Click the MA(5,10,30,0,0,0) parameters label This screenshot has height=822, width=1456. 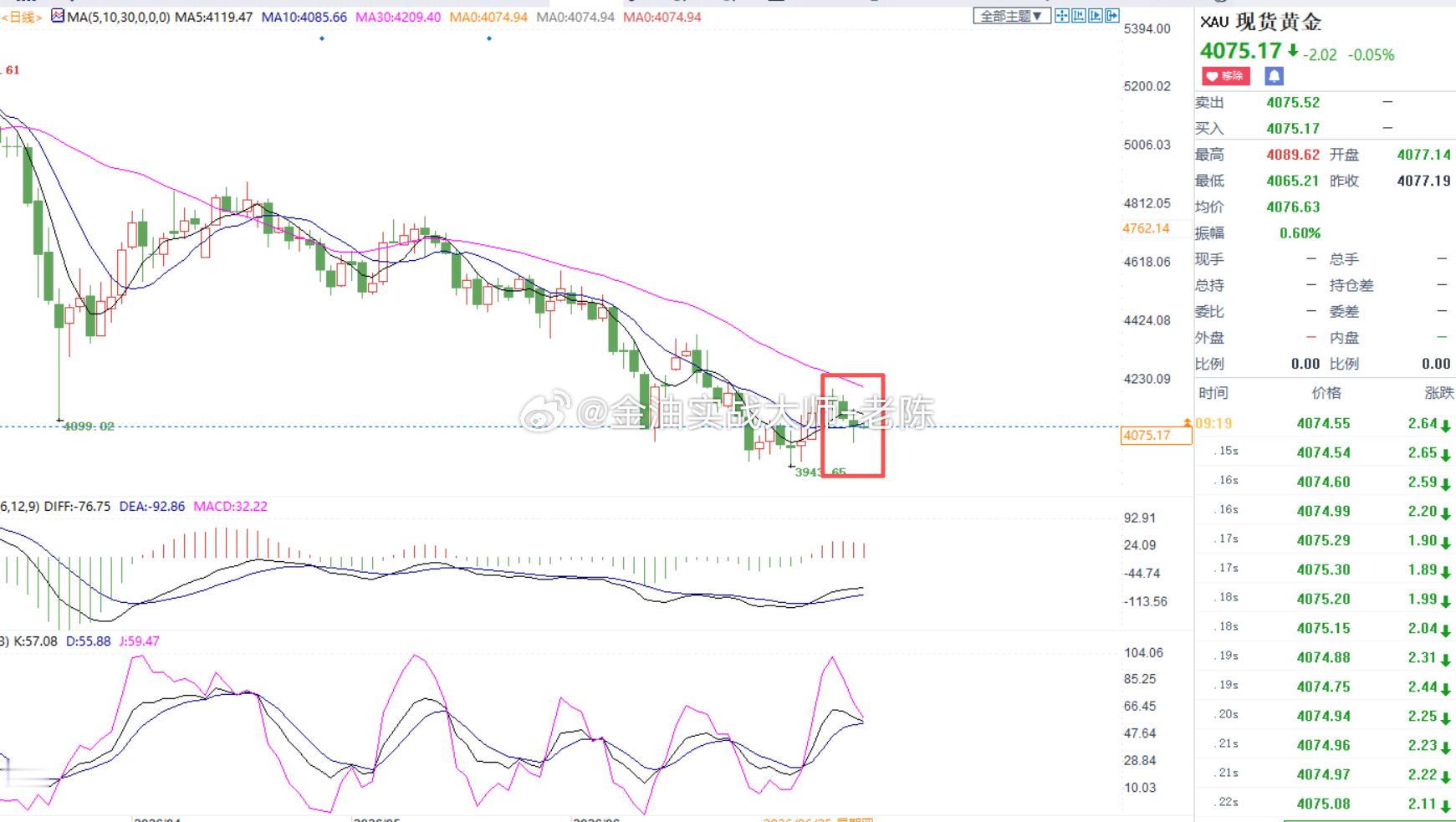119,17
